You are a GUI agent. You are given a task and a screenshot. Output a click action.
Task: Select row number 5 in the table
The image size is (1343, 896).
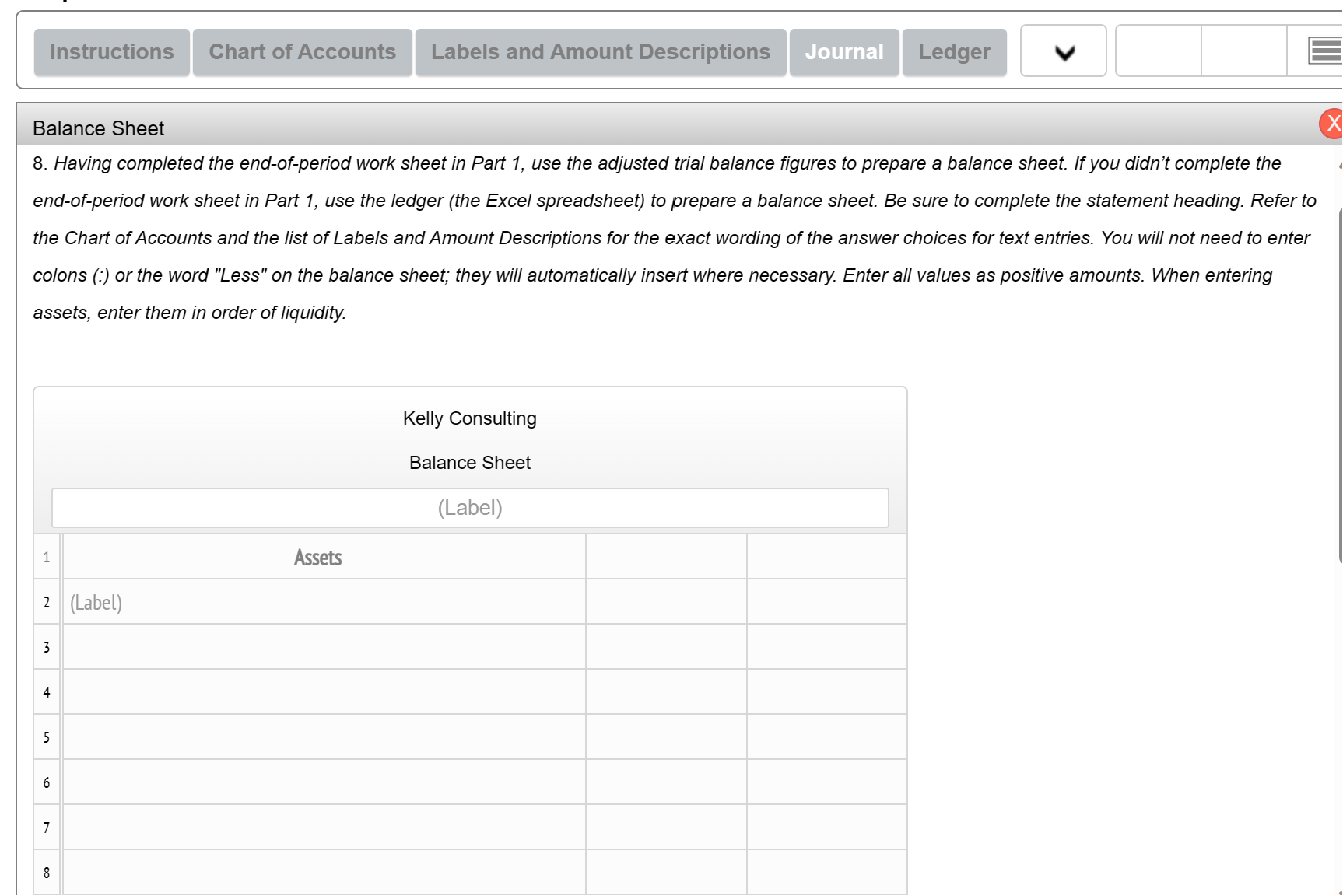(47, 737)
